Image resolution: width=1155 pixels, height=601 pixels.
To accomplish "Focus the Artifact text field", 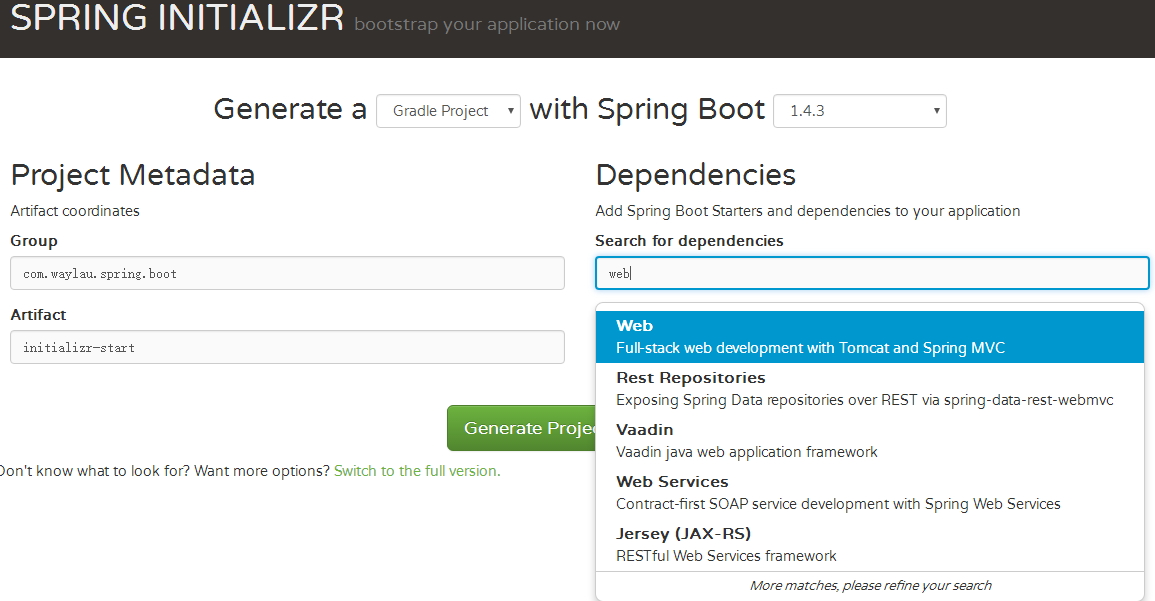I will tap(287, 347).
